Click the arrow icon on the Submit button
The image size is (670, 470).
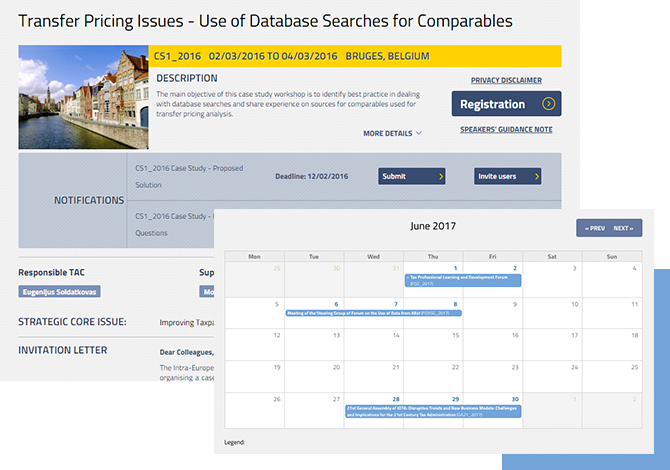pos(438,177)
